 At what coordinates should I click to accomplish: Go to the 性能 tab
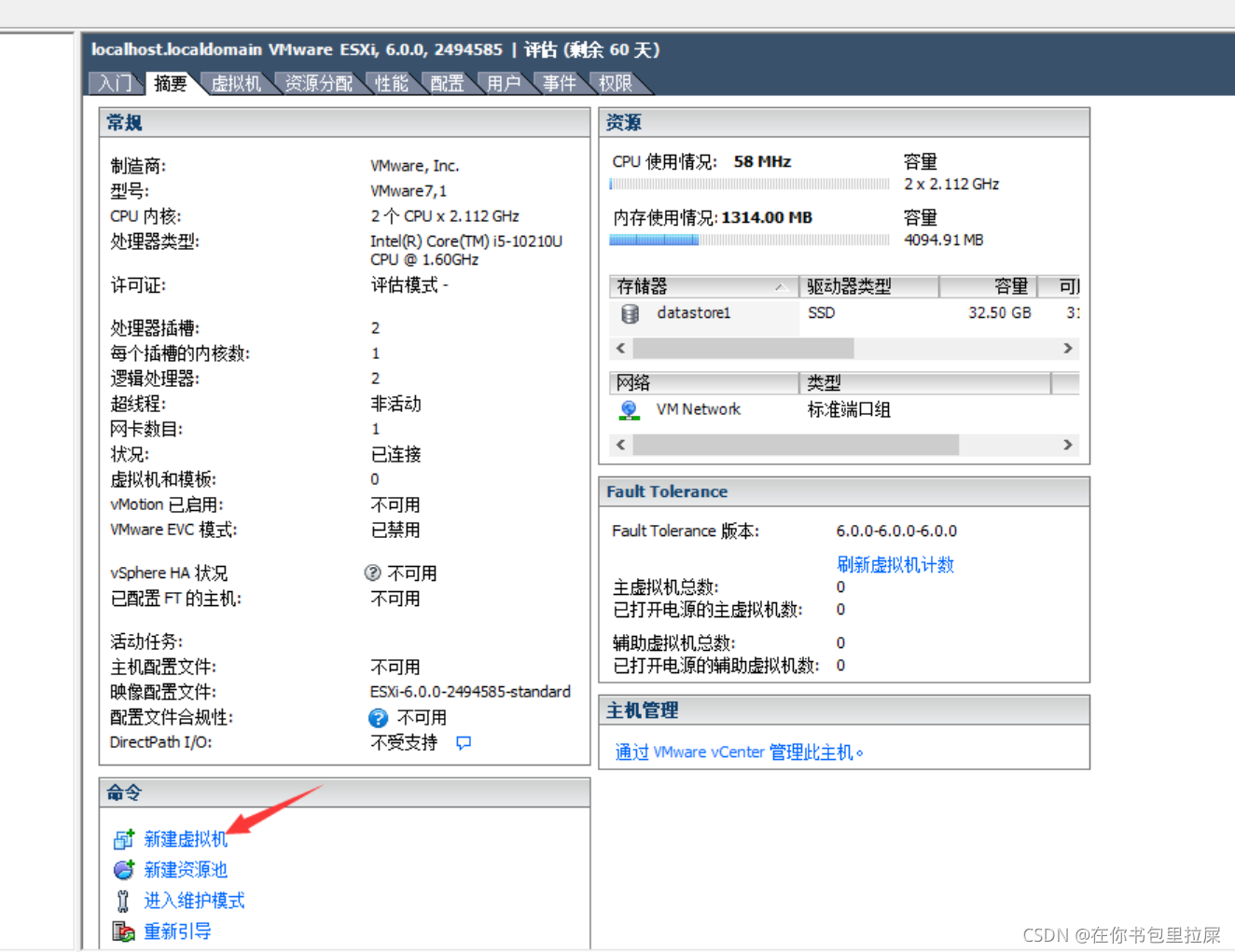(391, 83)
